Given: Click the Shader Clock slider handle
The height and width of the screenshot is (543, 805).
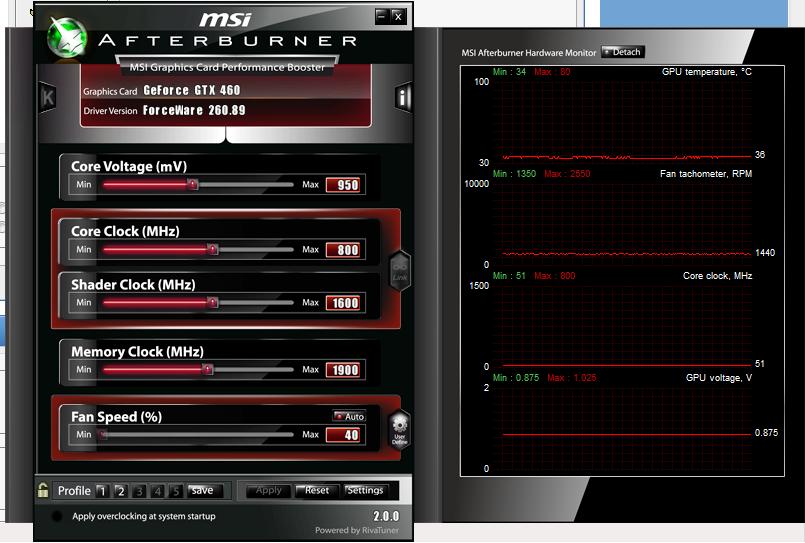Looking at the screenshot, I should click(x=213, y=302).
